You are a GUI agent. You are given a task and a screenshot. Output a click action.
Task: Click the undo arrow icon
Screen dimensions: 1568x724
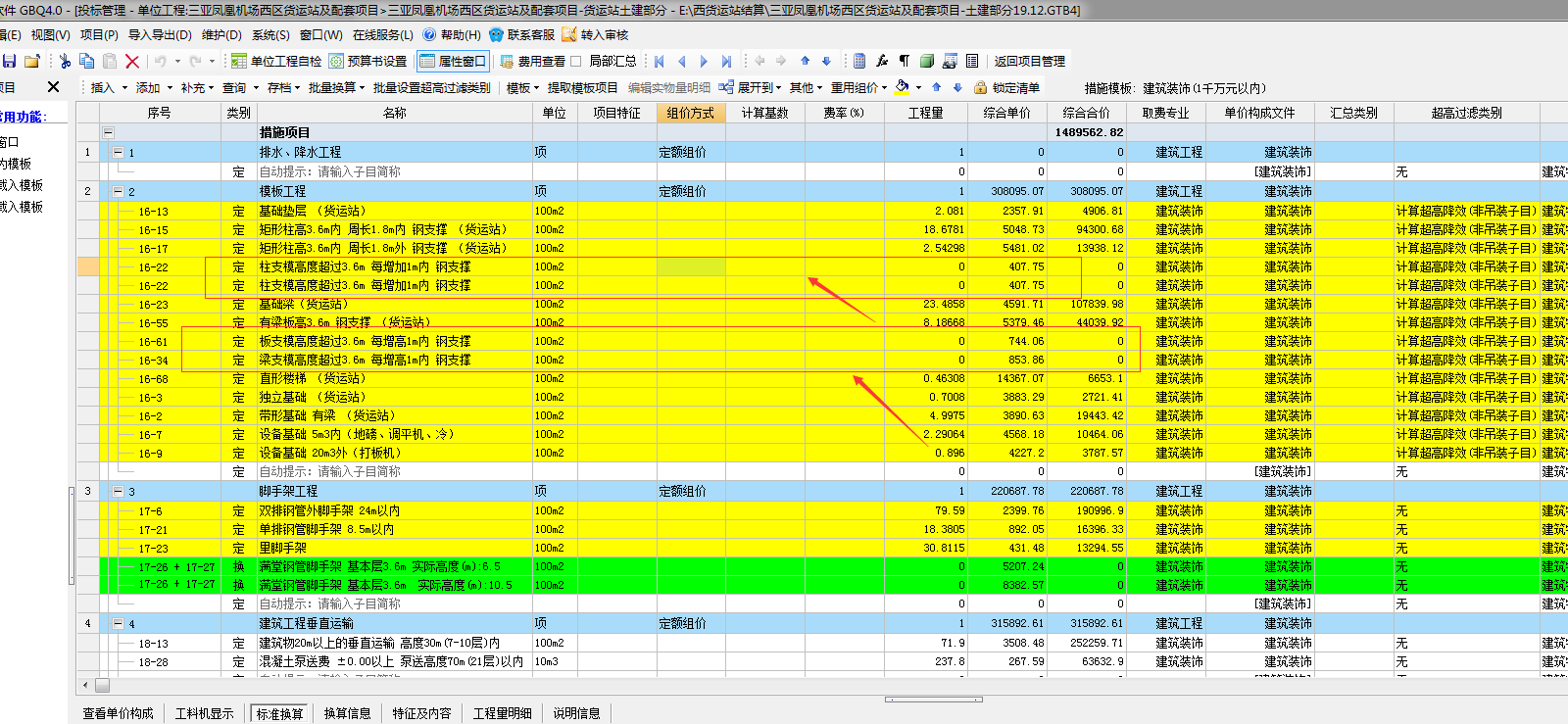pyautogui.click(x=160, y=61)
